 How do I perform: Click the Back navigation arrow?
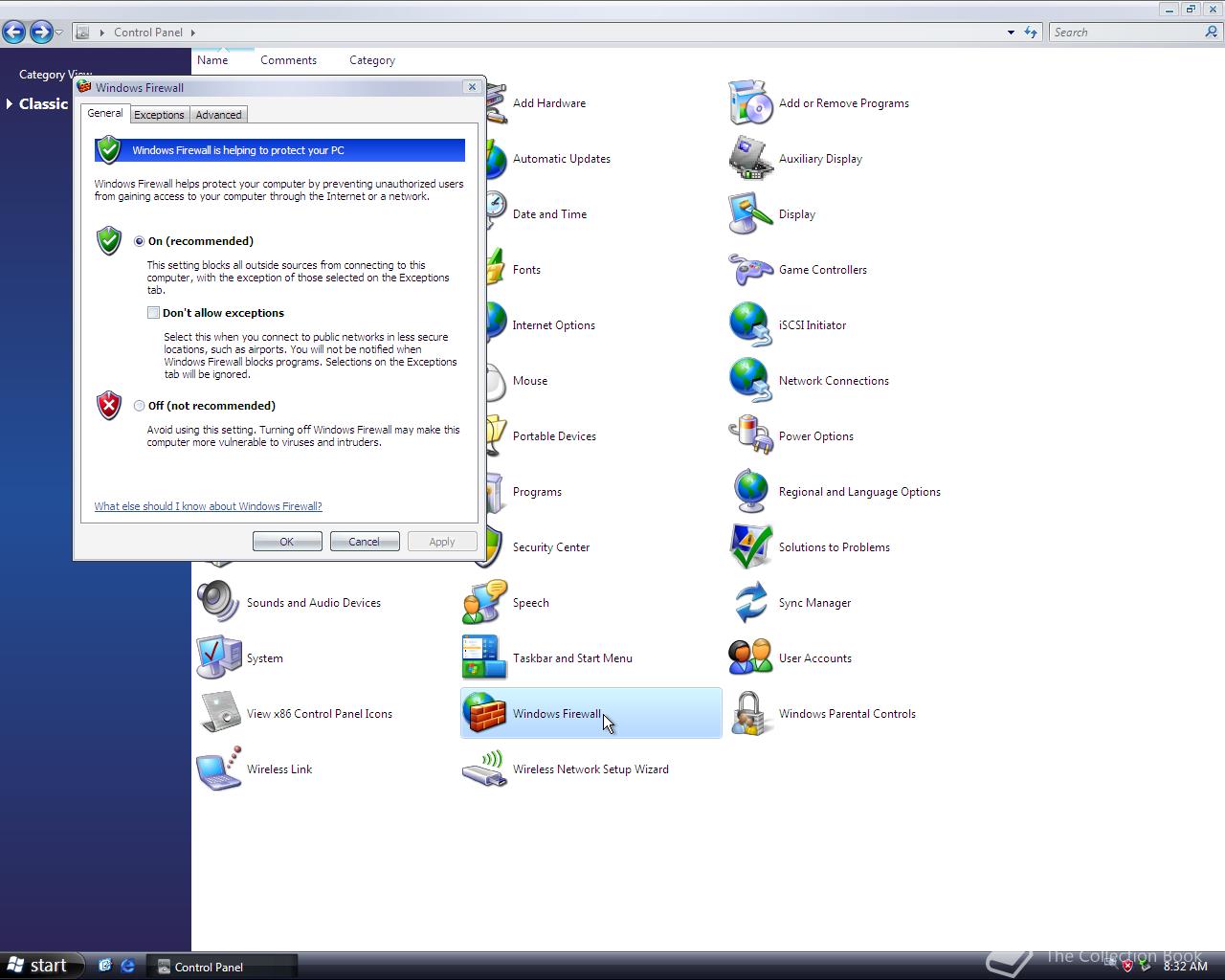click(14, 32)
